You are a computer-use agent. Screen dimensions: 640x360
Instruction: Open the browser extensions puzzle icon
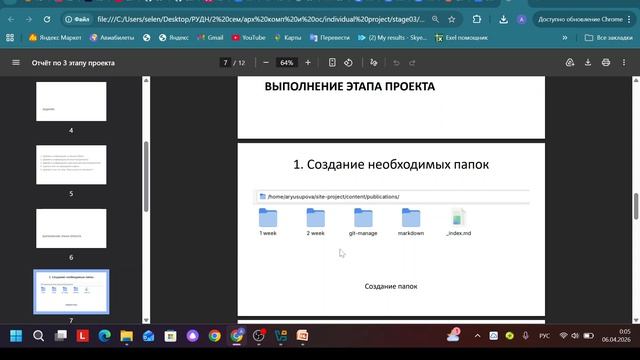point(477,19)
